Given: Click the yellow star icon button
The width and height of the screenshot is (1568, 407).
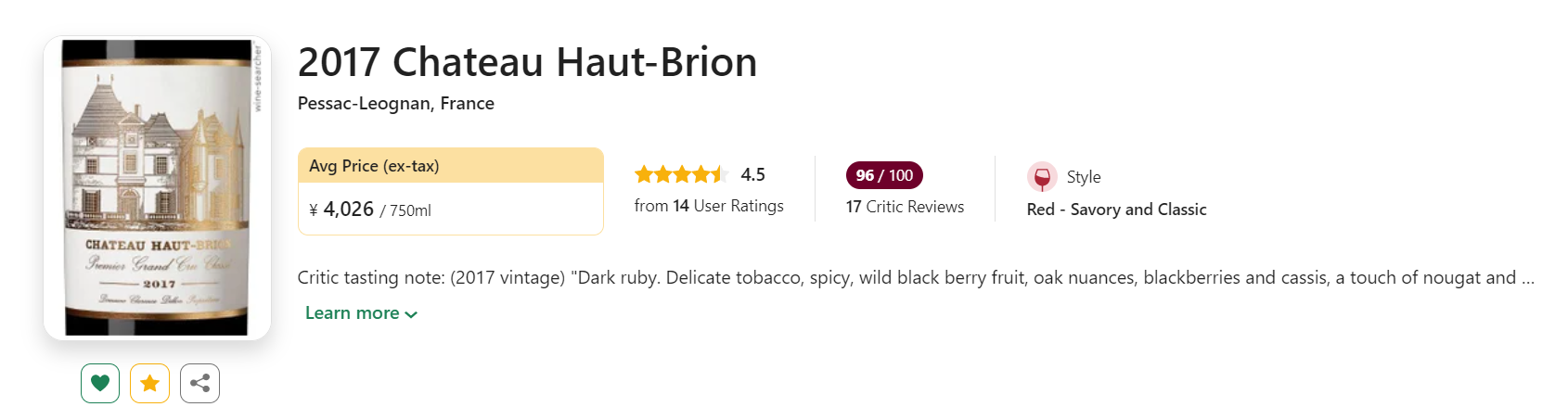Looking at the screenshot, I should 149,383.
